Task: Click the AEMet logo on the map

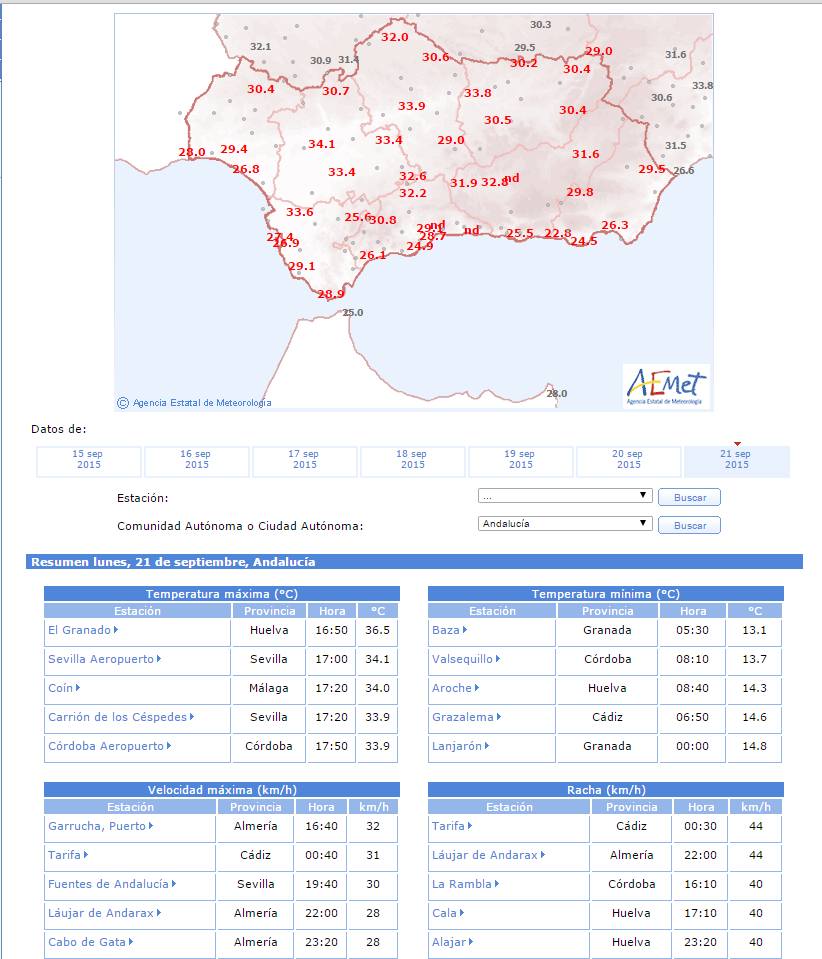Action: pyautogui.click(x=666, y=386)
